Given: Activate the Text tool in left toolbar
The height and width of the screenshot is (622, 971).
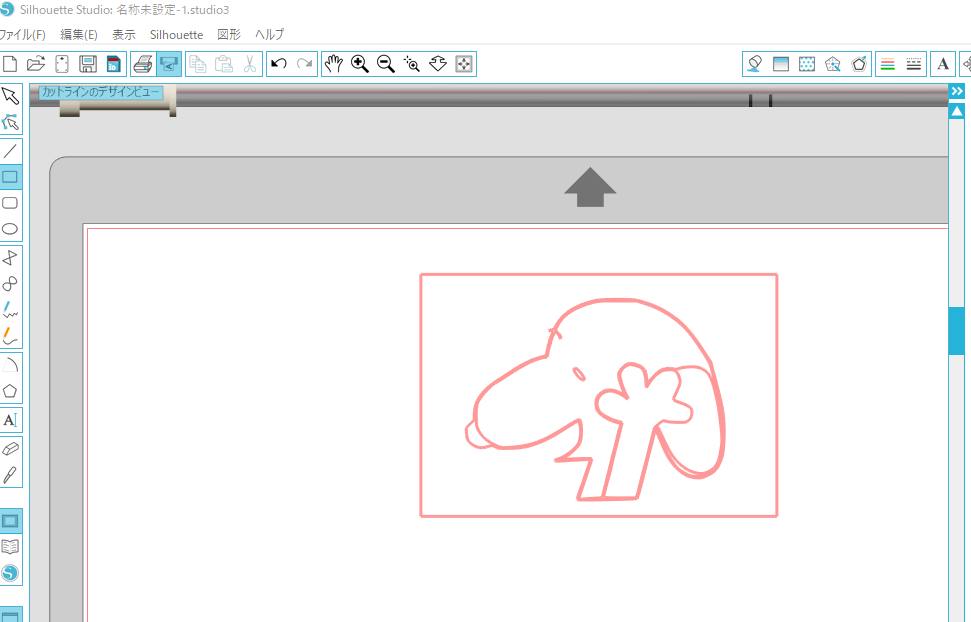Looking at the screenshot, I should 11,420.
